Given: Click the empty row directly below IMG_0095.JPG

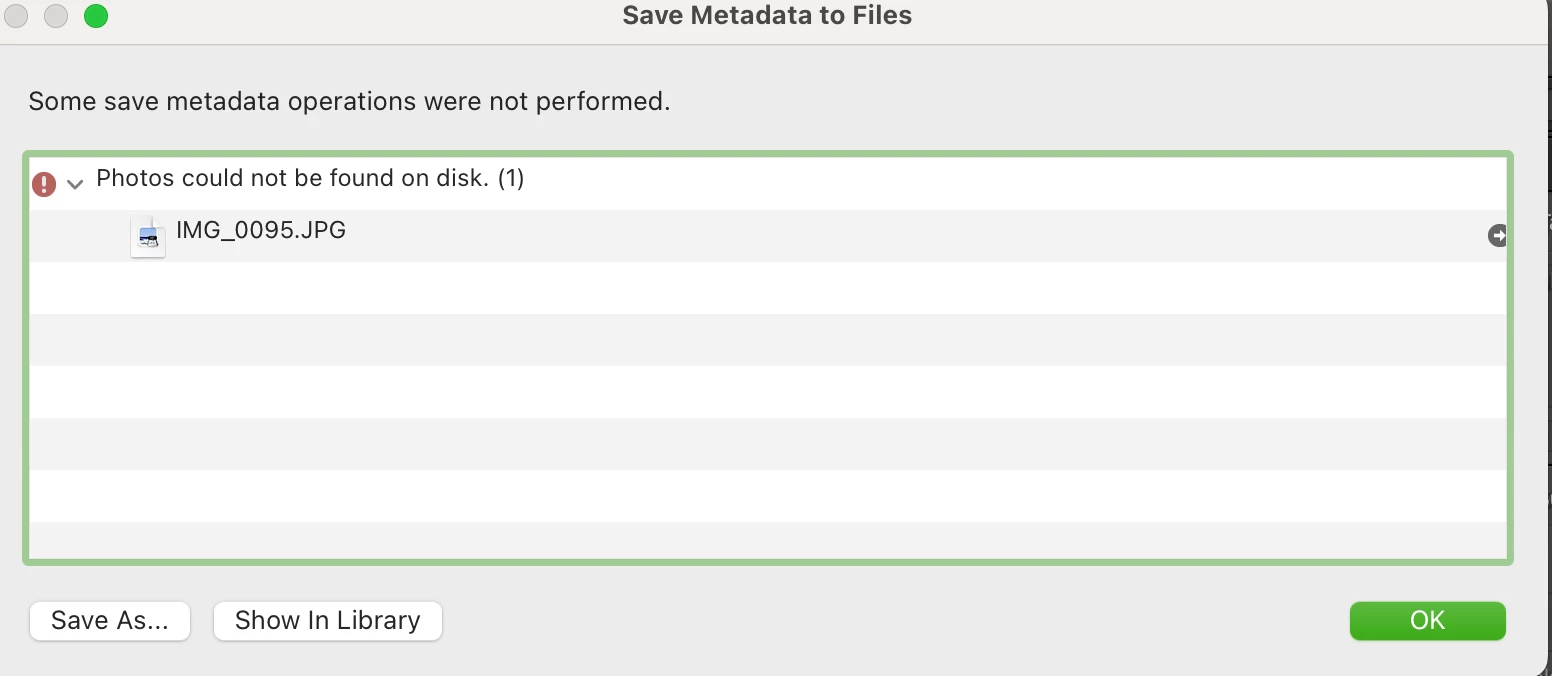Looking at the screenshot, I should pos(767,288).
